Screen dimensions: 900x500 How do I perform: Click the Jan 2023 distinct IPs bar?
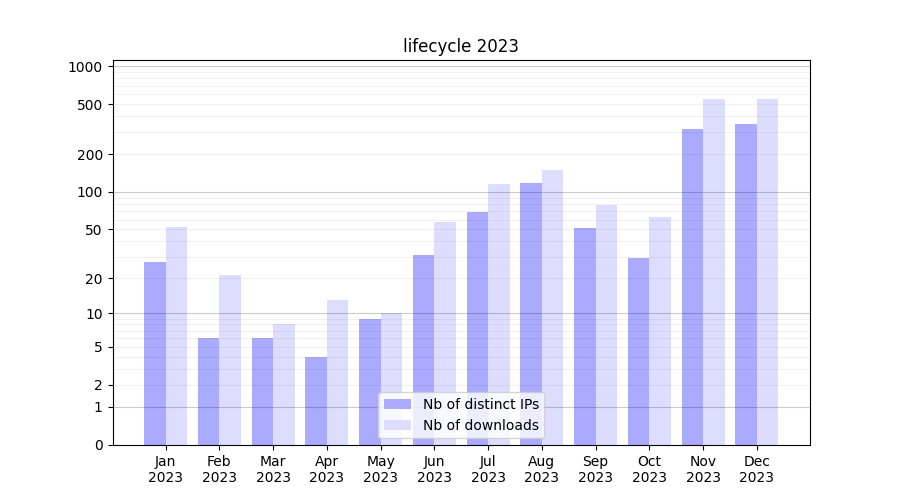click(155, 353)
